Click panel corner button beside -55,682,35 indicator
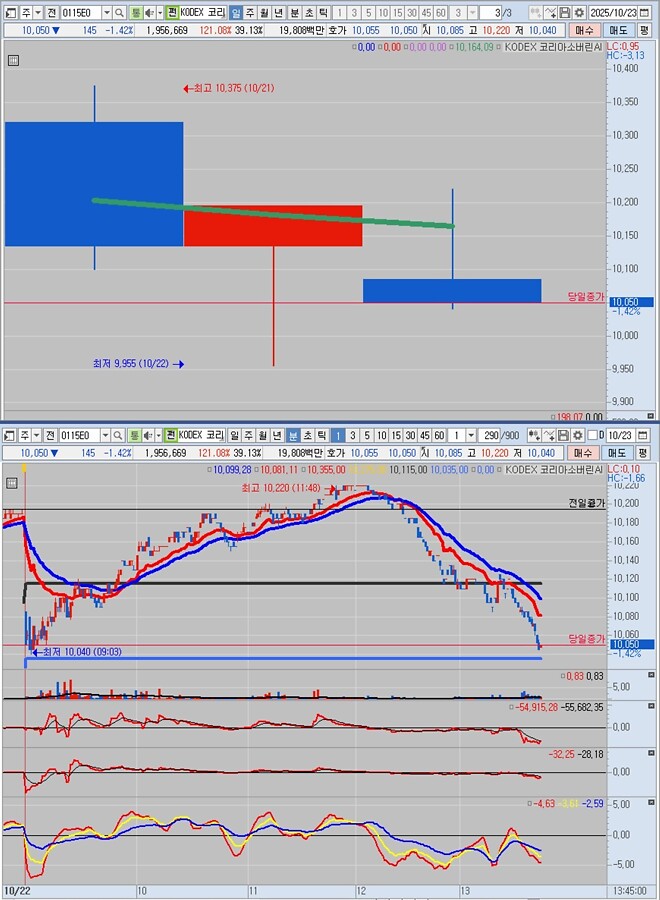The height and width of the screenshot is (900, 660). pyautogui.click(x=651, y=707)
